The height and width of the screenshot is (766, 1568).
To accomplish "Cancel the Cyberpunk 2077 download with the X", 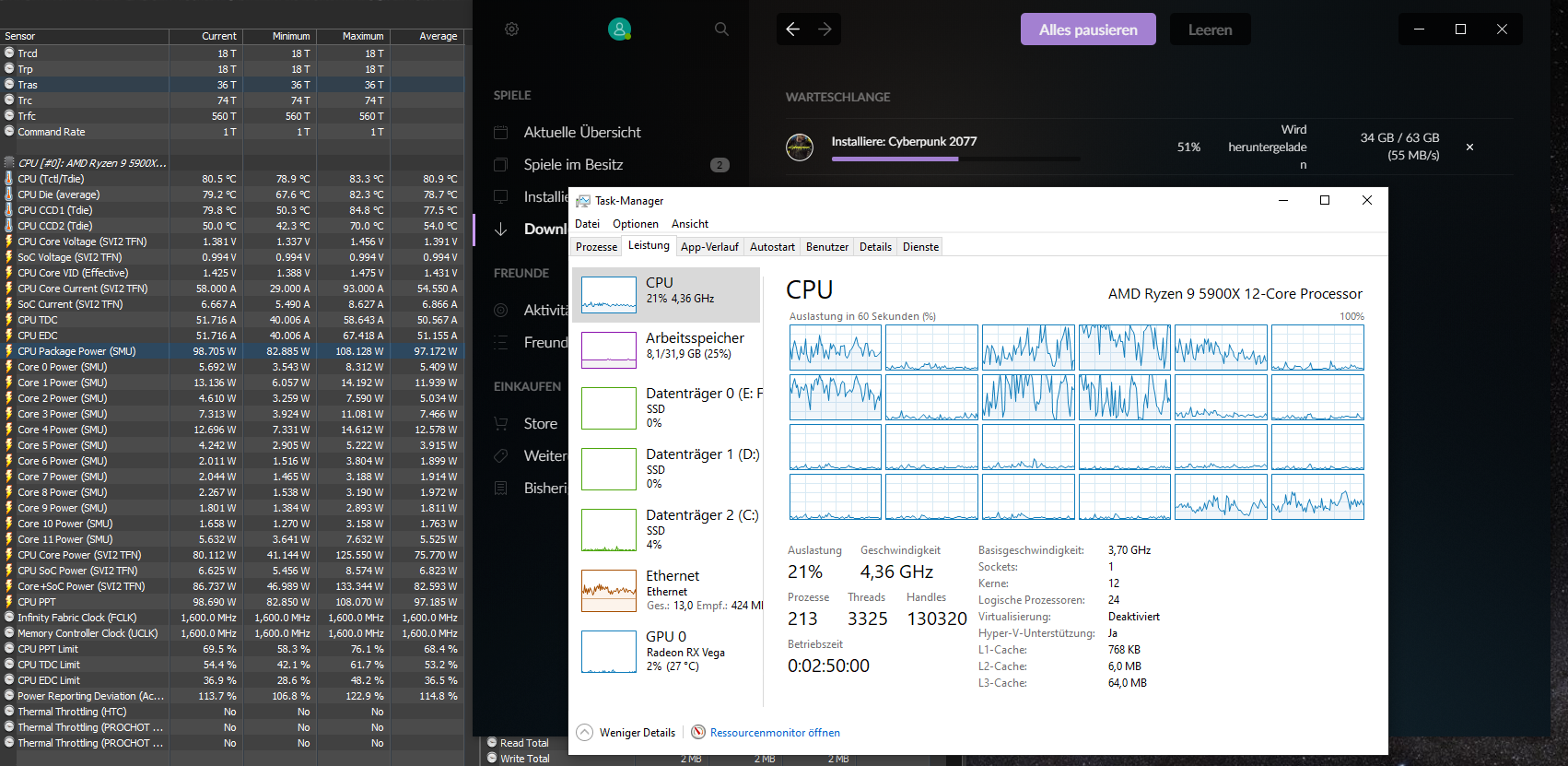I will pyautogui.click(x=1469, y=147).
